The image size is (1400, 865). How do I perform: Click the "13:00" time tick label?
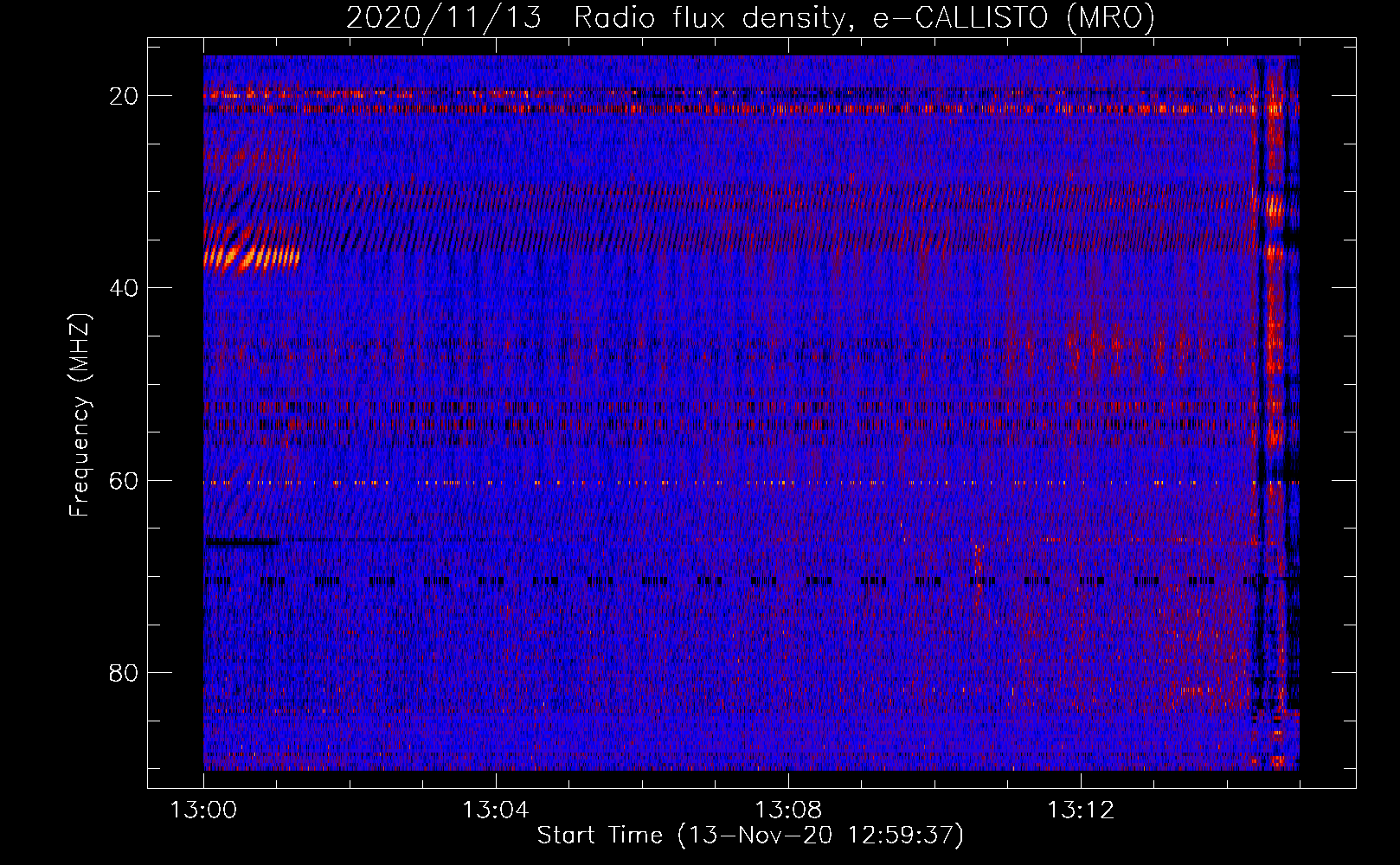tap(203, 811)
